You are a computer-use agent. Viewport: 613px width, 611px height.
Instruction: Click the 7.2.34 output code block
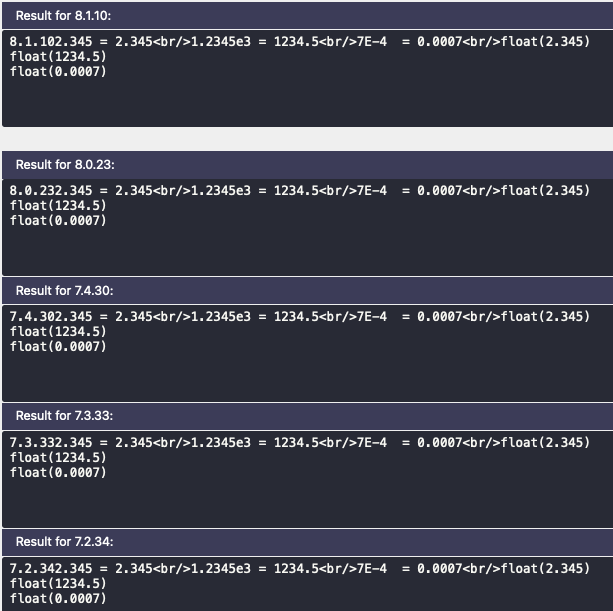click(x=307, y=584)
